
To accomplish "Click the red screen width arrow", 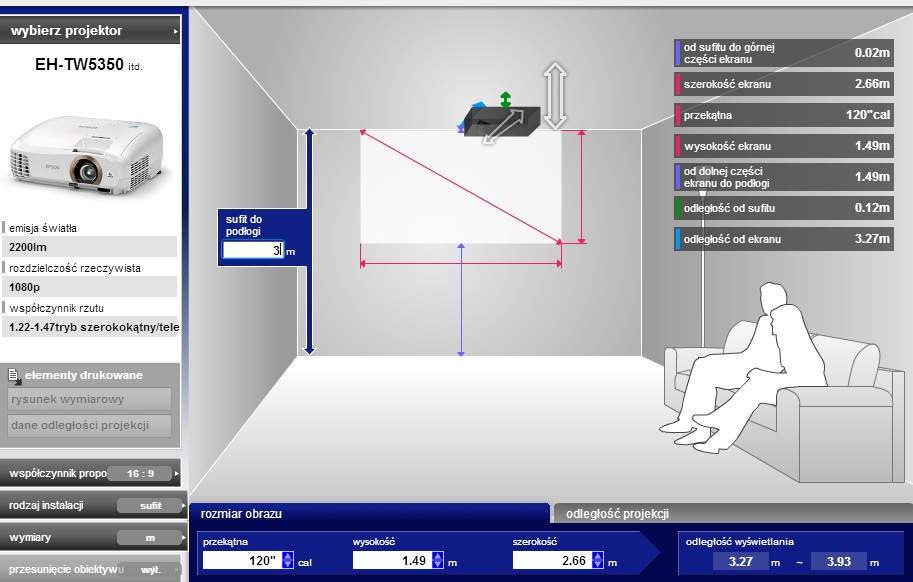I will coord(461,264).
